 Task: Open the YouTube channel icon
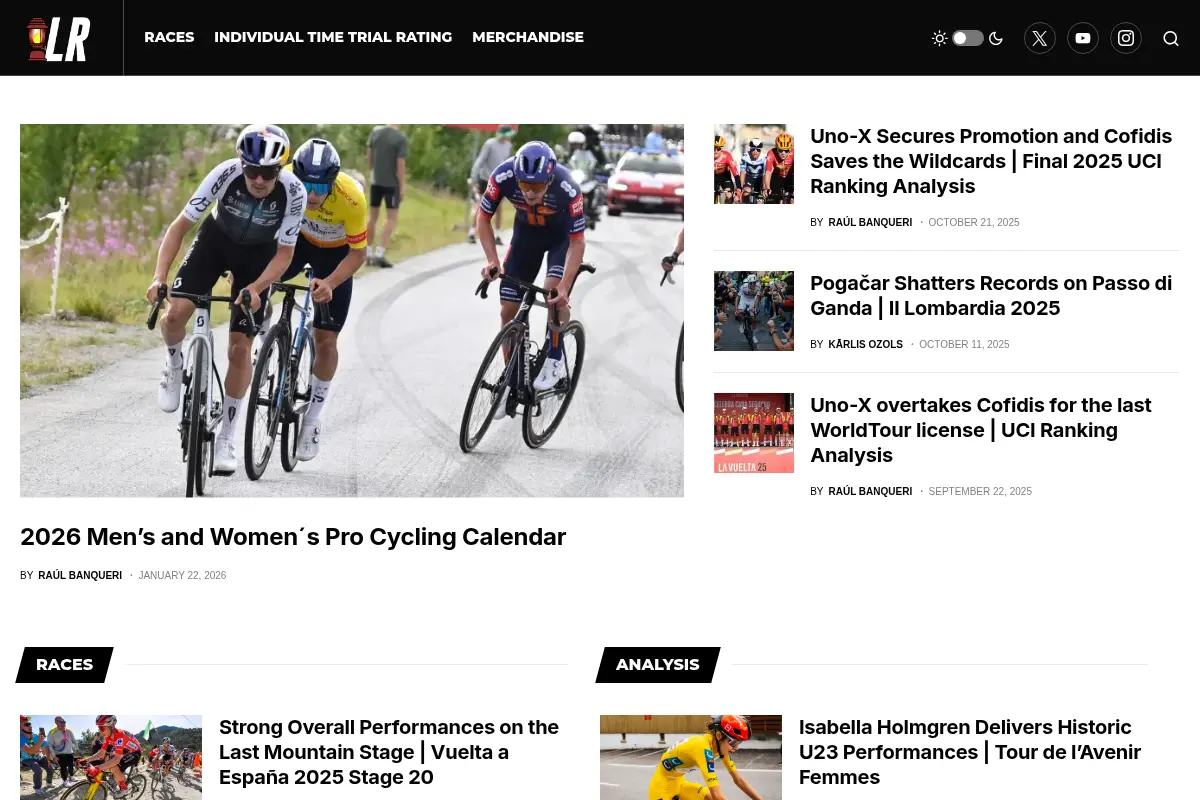(1083, 38)
